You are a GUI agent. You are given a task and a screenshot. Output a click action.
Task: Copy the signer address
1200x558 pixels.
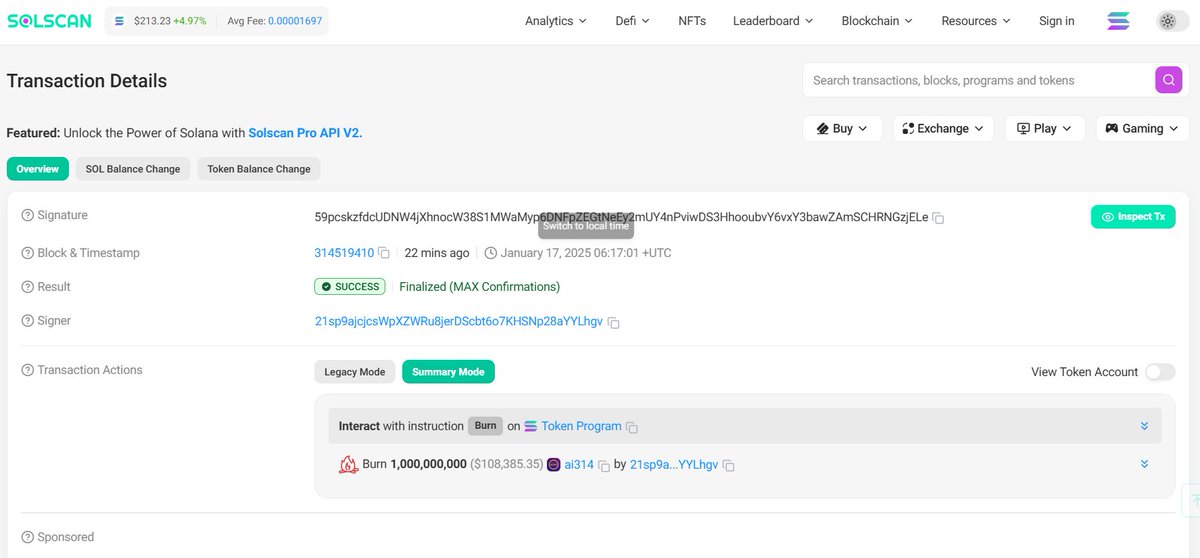click(x=614, y=322)
